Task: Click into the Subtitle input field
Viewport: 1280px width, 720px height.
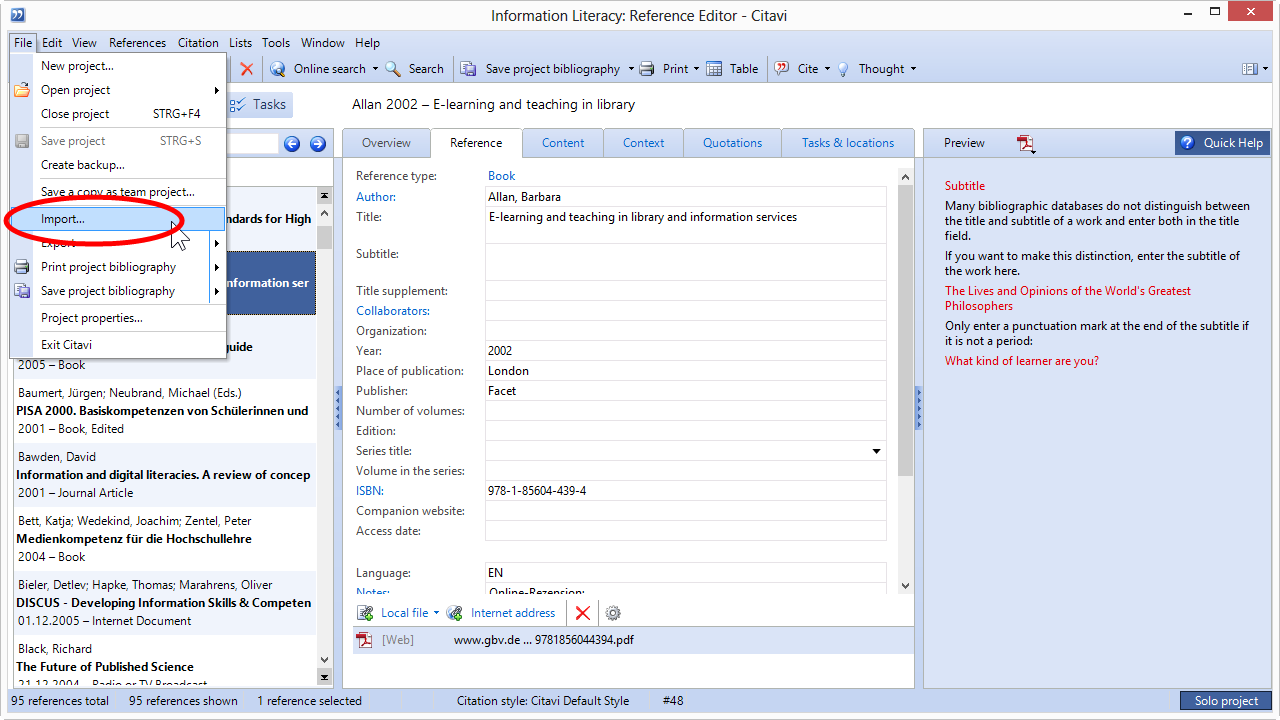Action: coord(686,262)
